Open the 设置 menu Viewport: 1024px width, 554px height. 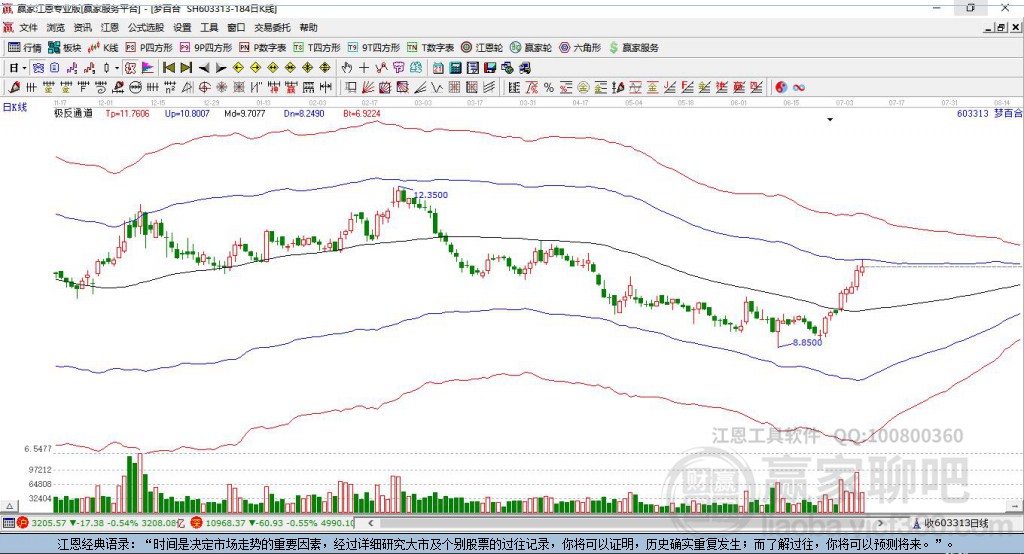click(182, 27)
